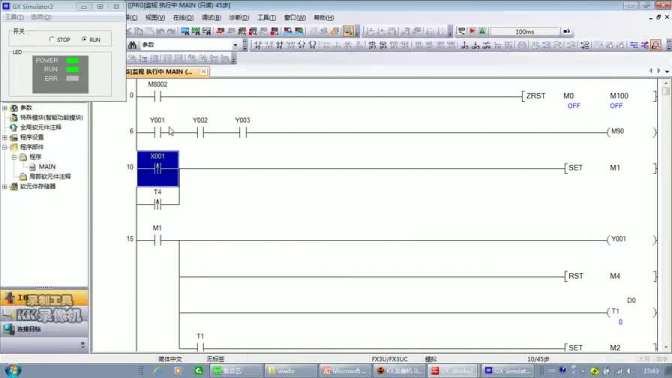Close the MAIN monitoring tab
672x378 pixels.
point(204,72)
